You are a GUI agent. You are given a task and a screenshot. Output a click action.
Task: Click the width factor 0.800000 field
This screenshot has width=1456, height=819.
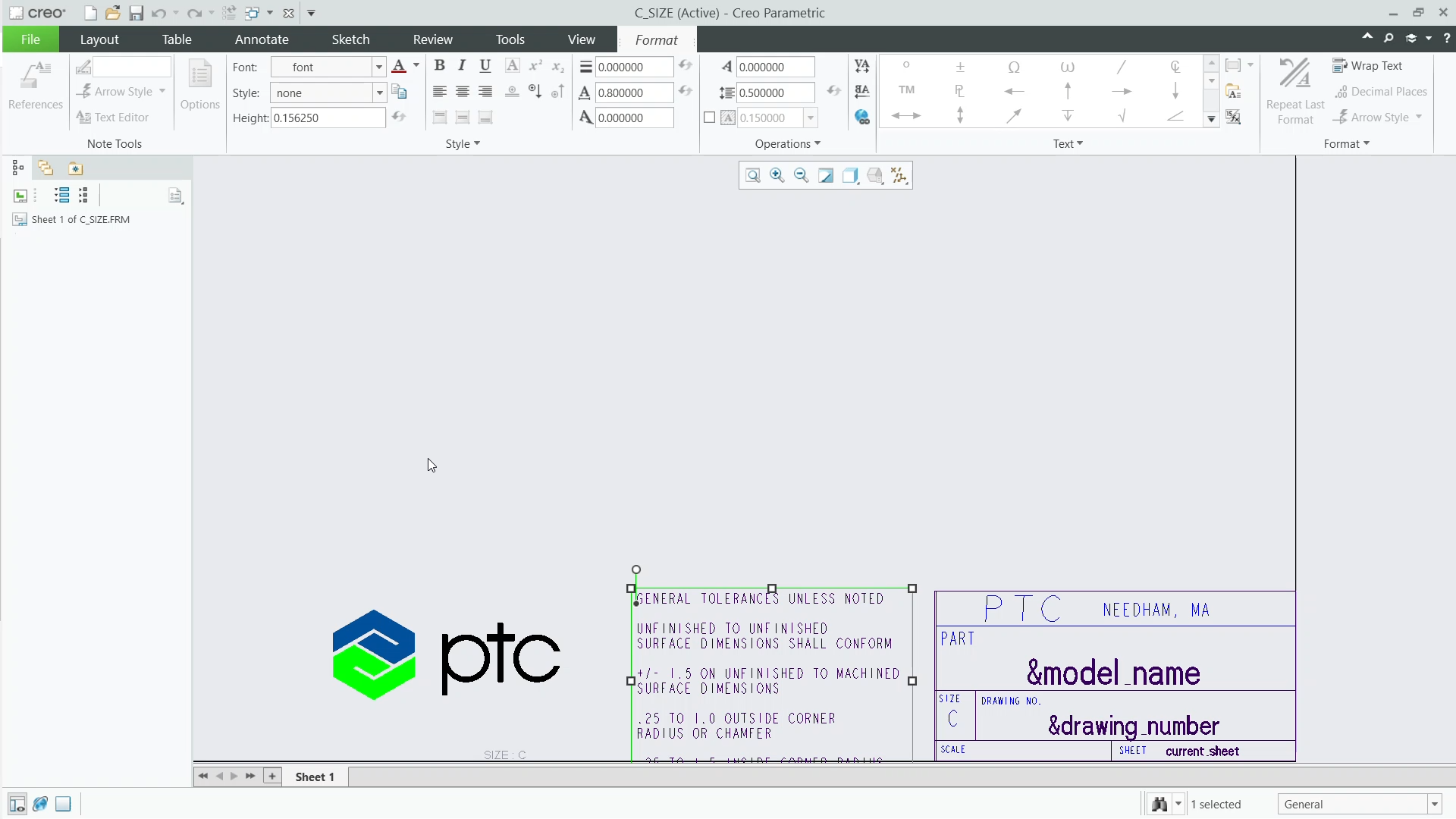tap(634, 93)
